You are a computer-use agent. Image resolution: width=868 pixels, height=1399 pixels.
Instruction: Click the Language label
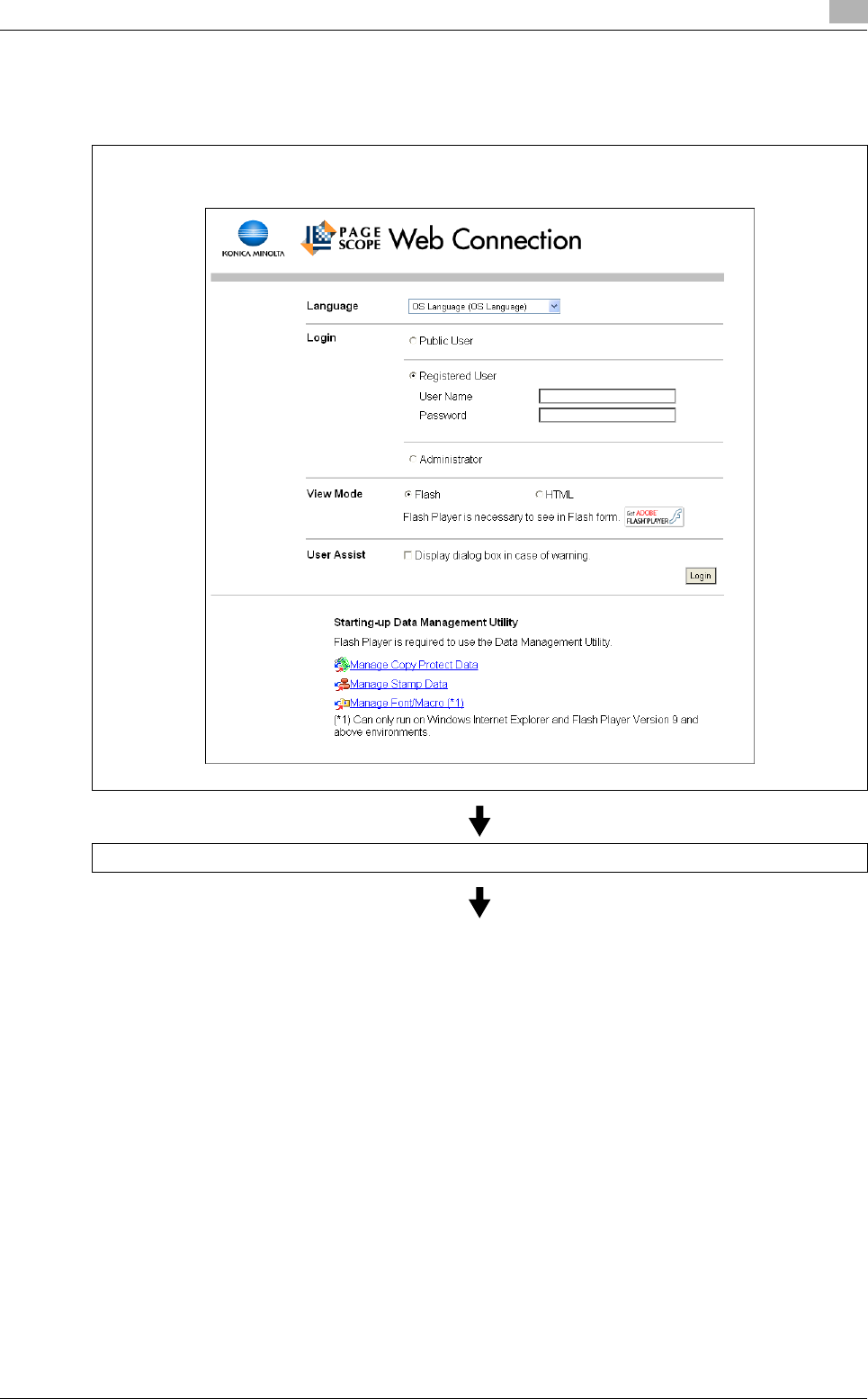coord(332,306)
